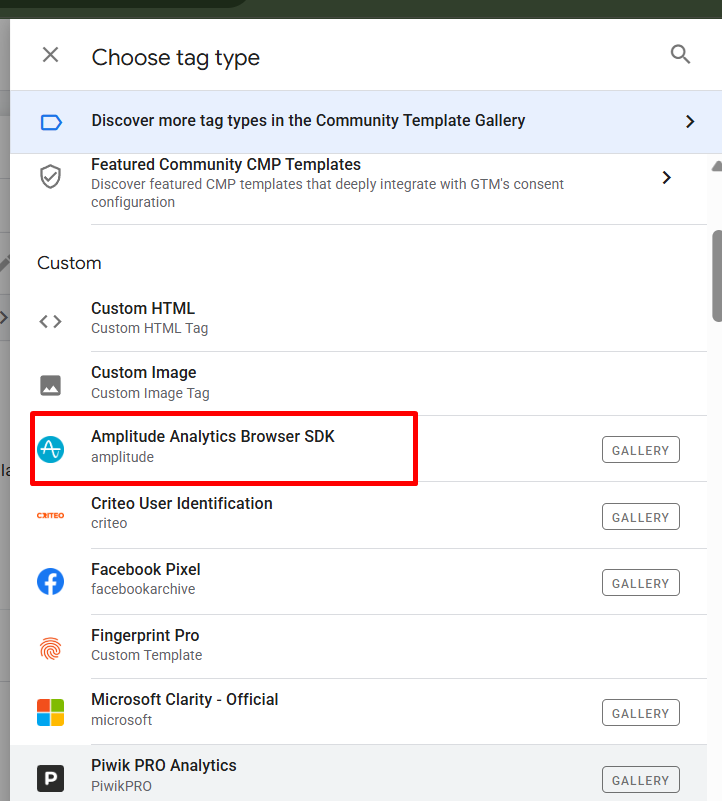Image resolution: width=722 pixels, height=801 pixels.
Task: Open Discover more tag types link
Action: pos(308,121)
